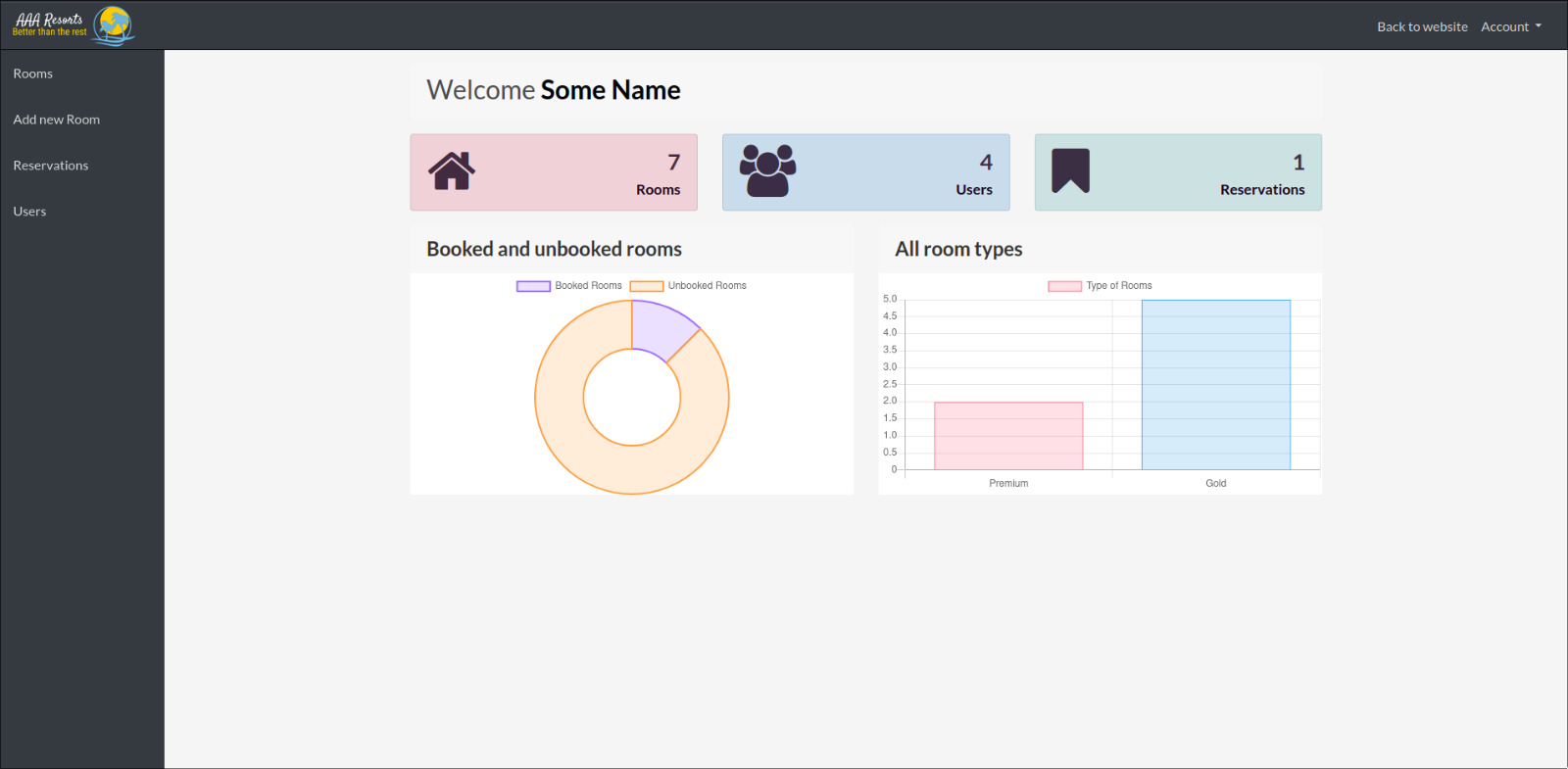This screenshot has width=1568, height=769.
Task: Expand the Account dropdown menu
Action: [1510, 26]
